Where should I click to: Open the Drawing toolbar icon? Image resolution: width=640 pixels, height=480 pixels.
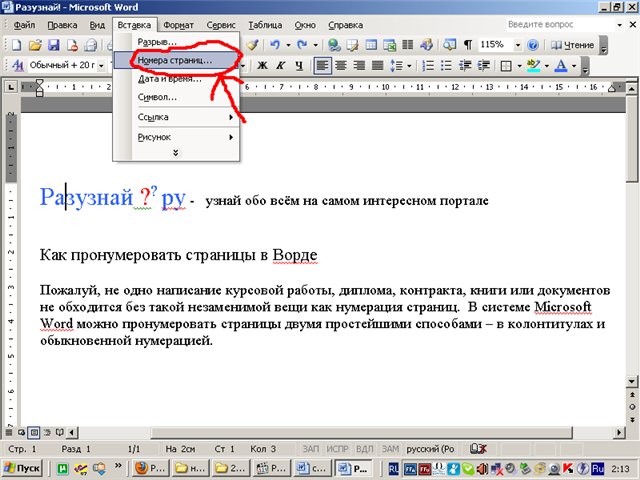tap(426, 45)
